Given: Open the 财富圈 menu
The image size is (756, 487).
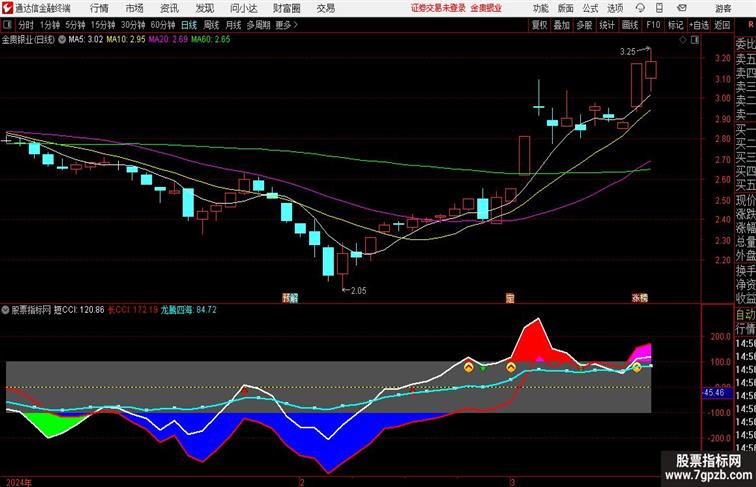Looking at the screenshot, I should click(286, 8).
